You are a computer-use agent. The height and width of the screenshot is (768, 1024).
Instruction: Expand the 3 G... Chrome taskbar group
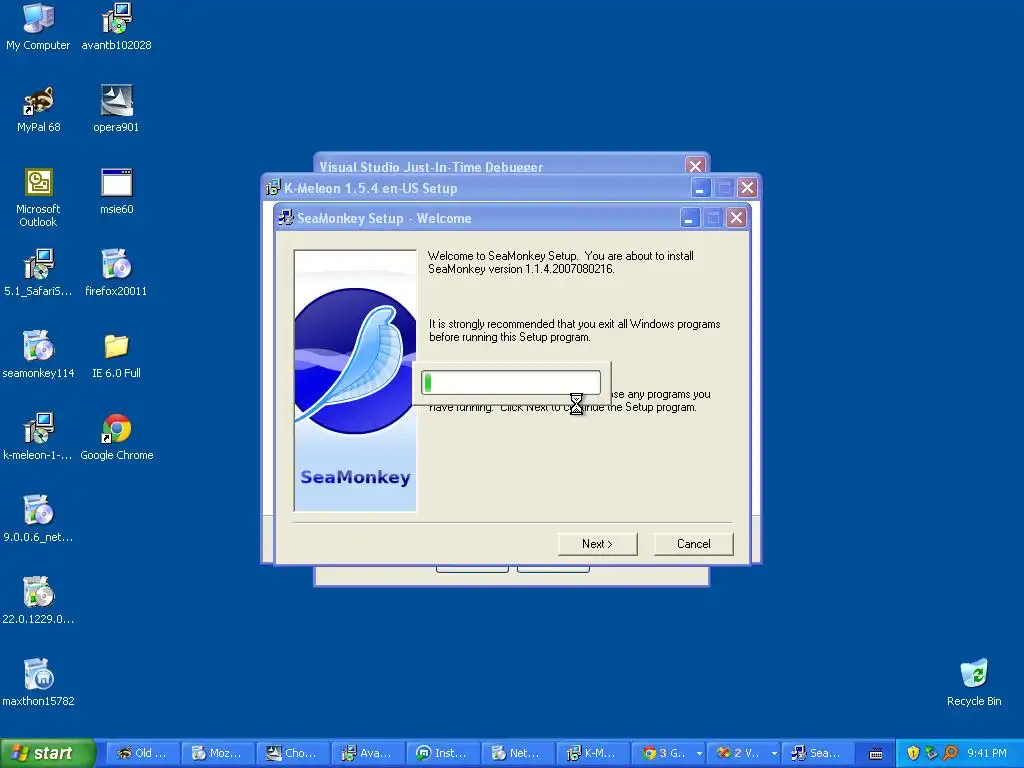[670, 753]
